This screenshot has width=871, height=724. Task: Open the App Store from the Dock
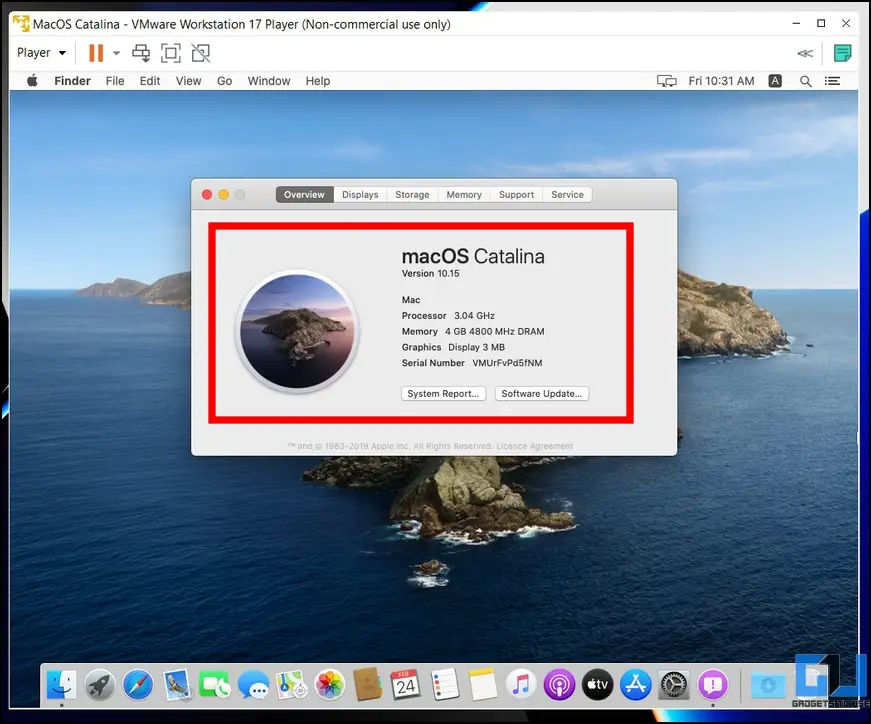coord(636,685)
